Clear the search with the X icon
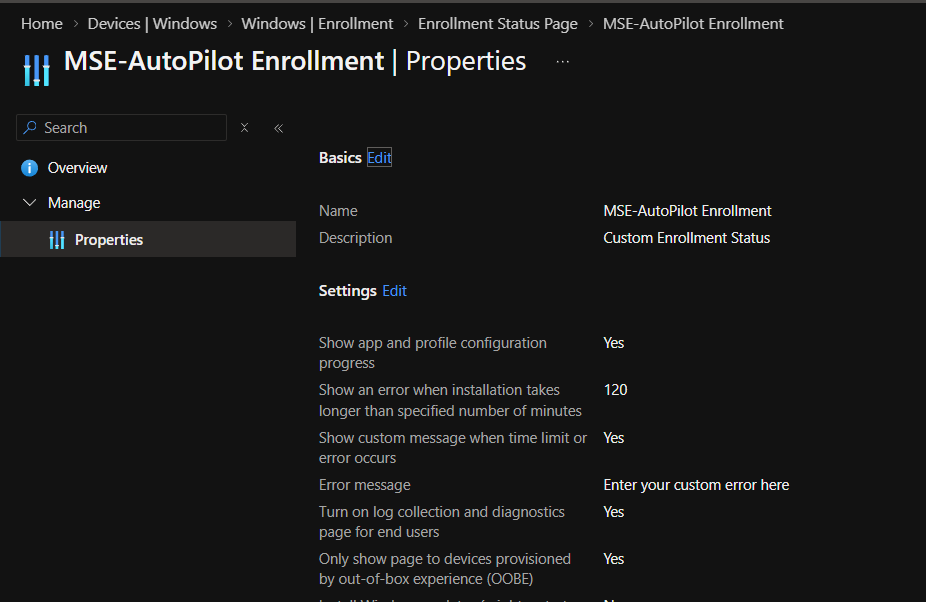Image resolution: width=926 pixels, height=602 pixels. pyautogui.click(x=244, y=128)
